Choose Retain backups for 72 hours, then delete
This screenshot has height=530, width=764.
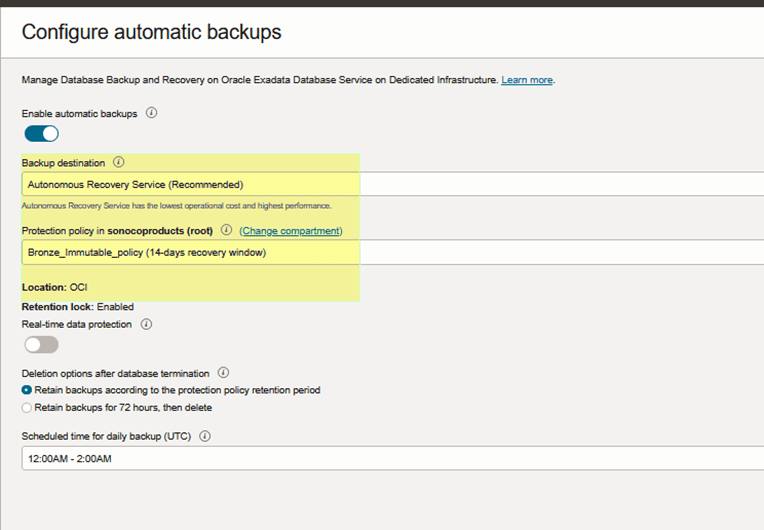pyautogui.click(x=27, y=407)
